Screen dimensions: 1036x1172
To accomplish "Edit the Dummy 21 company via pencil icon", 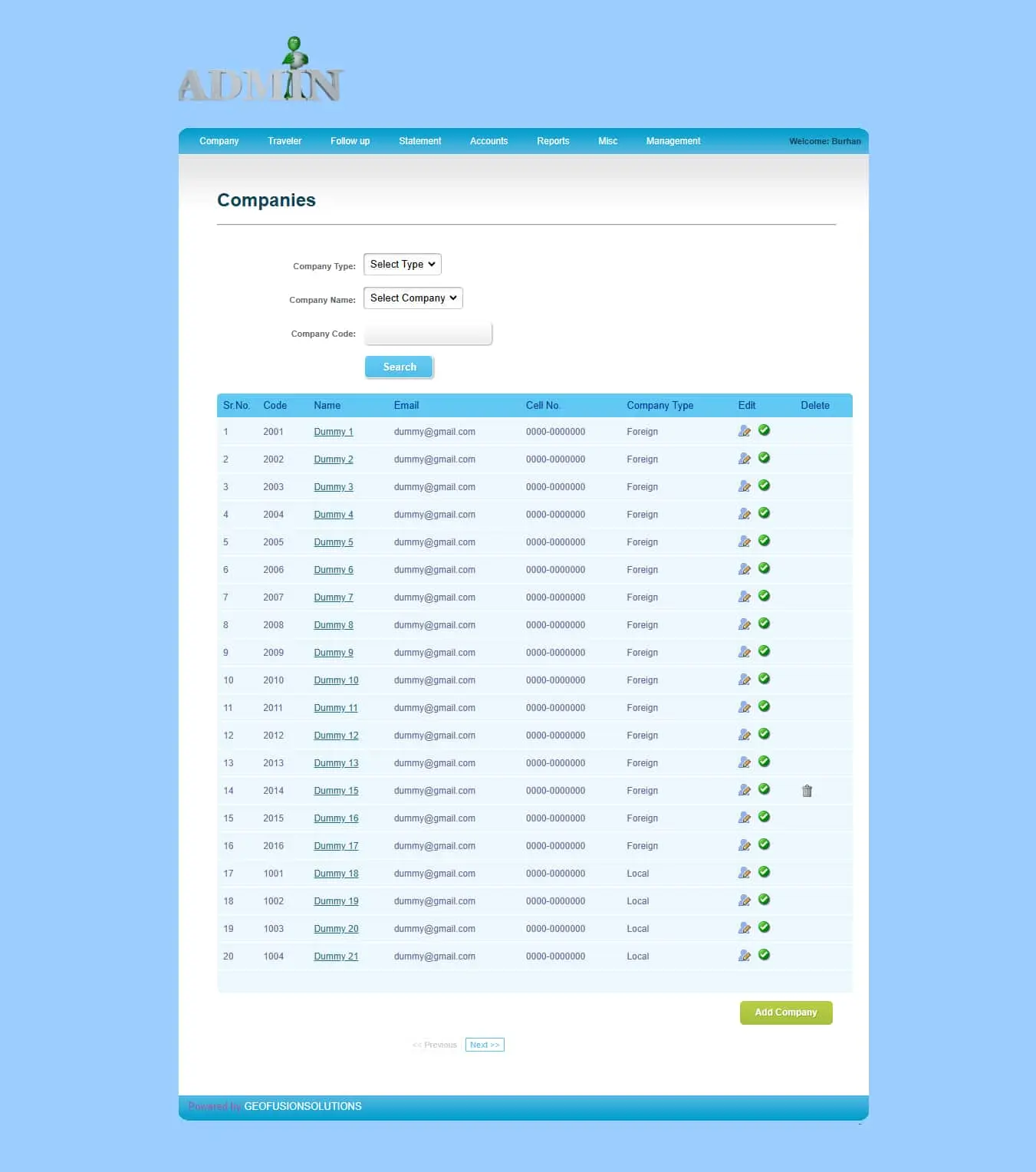I will (x=744, y=956).
